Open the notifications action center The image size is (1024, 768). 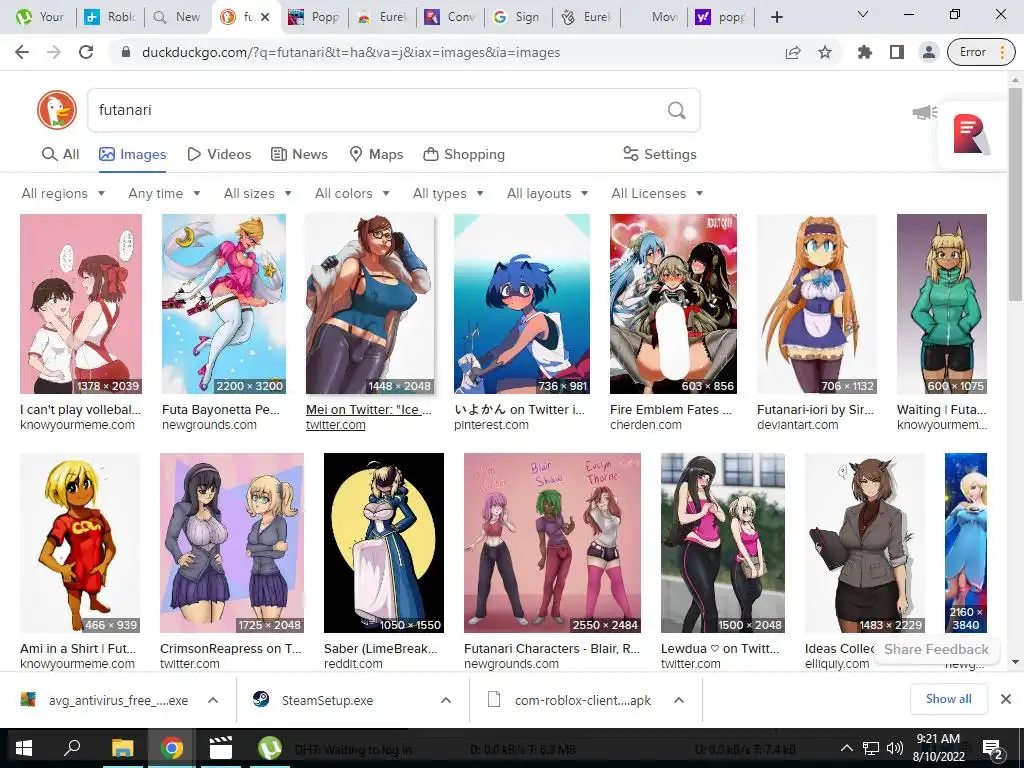click(993, 748)
